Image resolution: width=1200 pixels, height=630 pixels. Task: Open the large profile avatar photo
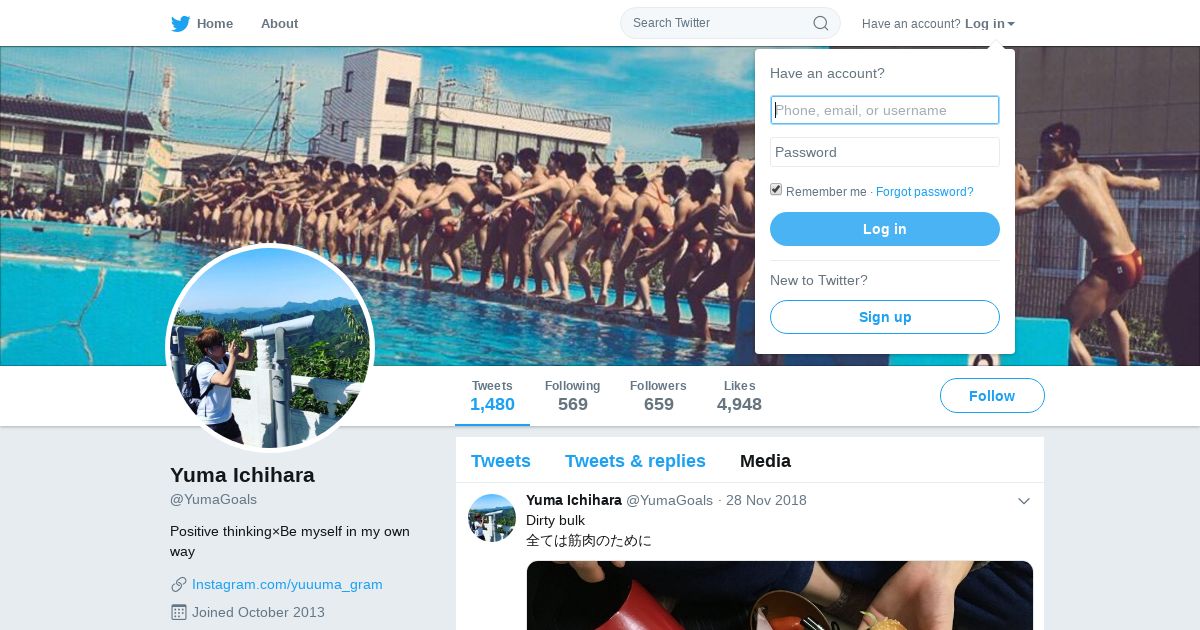coord(270,347)
